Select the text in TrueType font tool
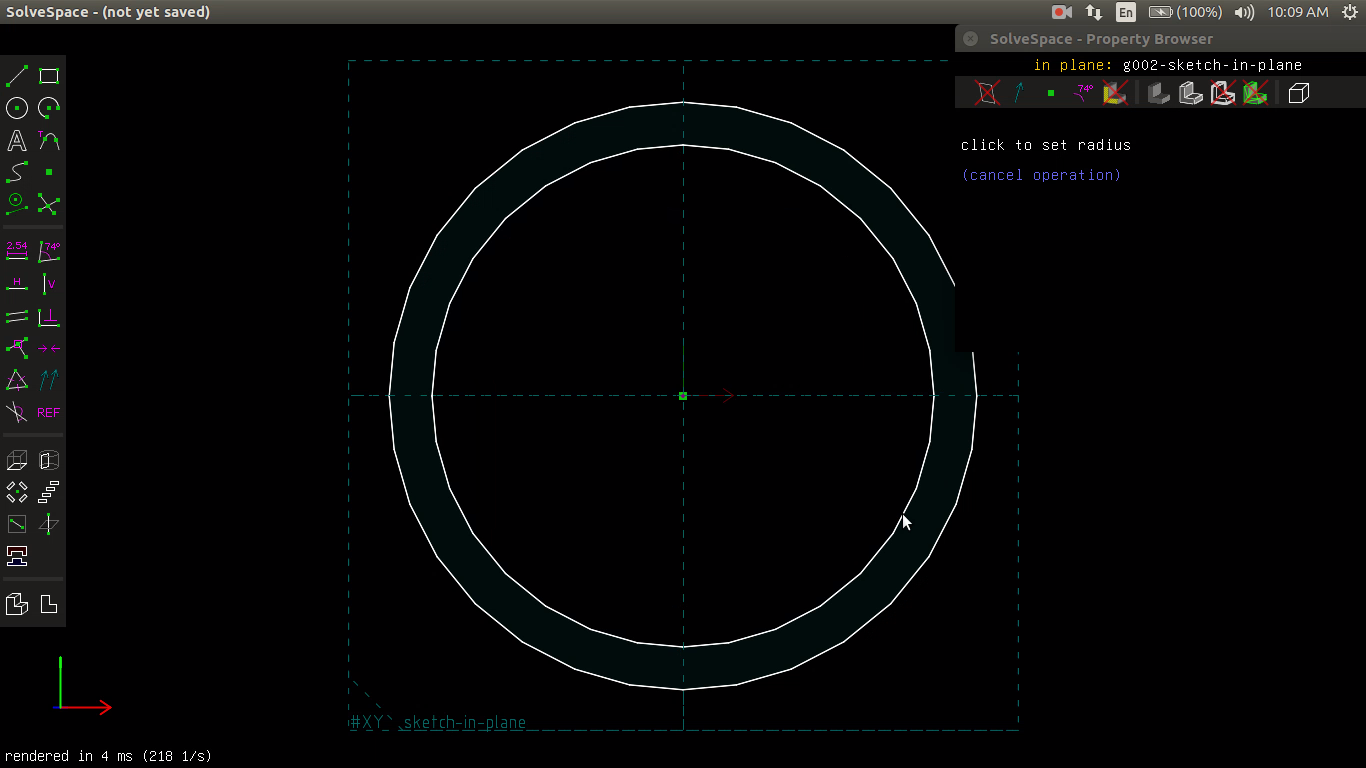The width and height of the screenshot is (1366, 768). point(17,140)
